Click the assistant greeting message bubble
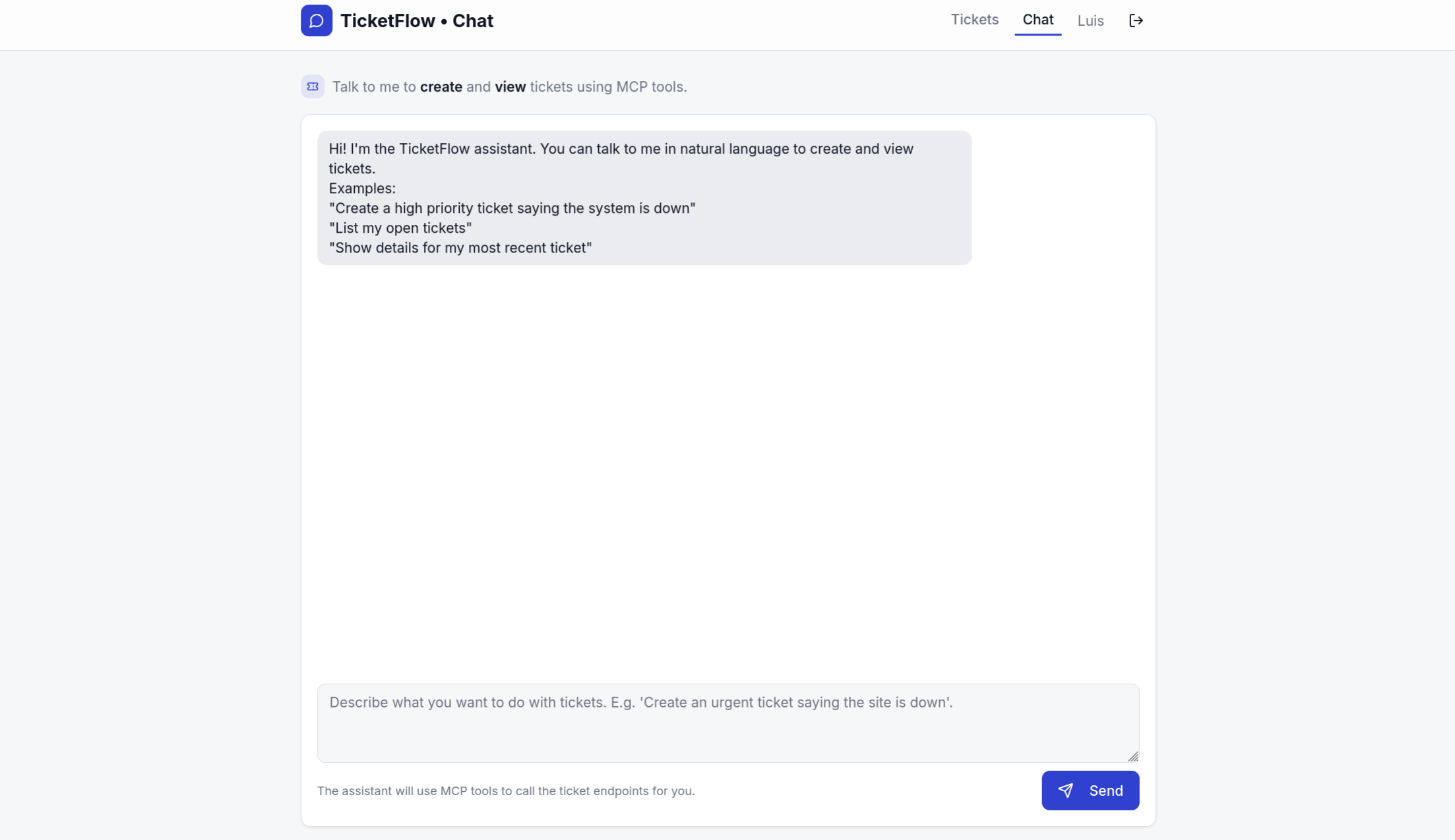 644,198
